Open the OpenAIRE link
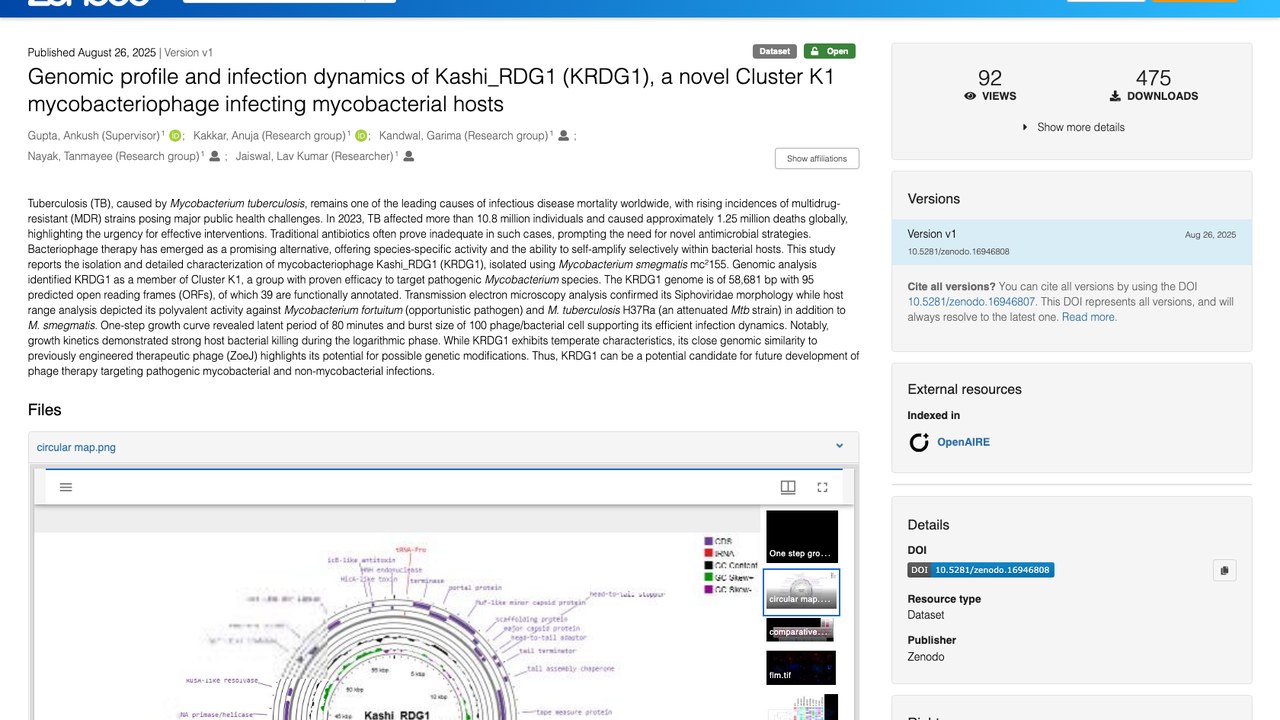Image resolution: width=1280 pixels, height=720 pixels. tap(963, 442)
